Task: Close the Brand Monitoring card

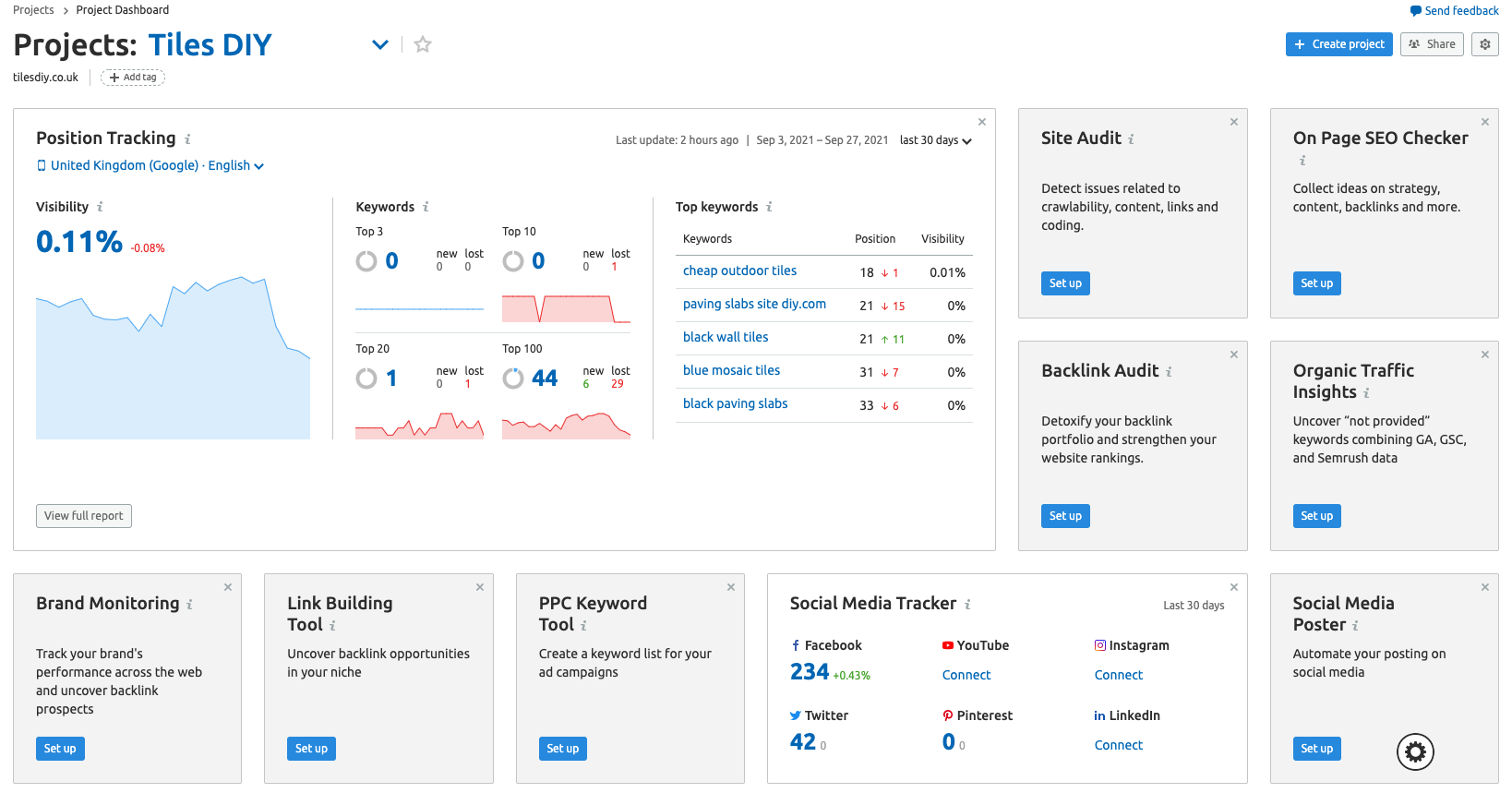Action: (228, 587)
